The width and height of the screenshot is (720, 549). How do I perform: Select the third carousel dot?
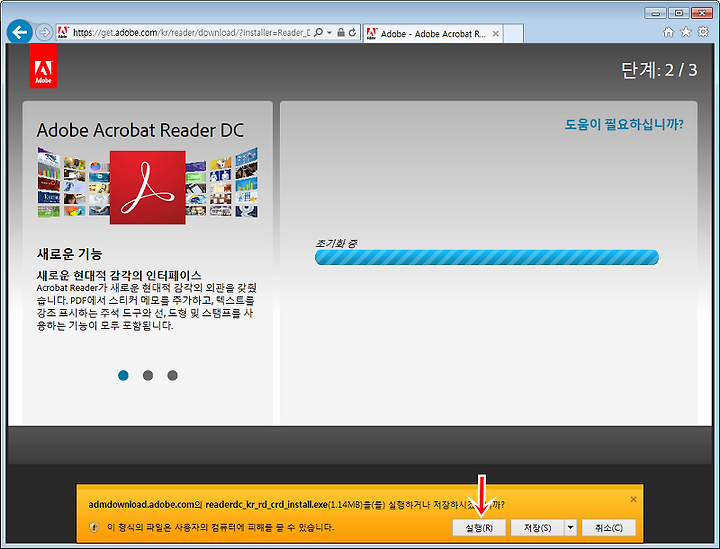[173, 375]
